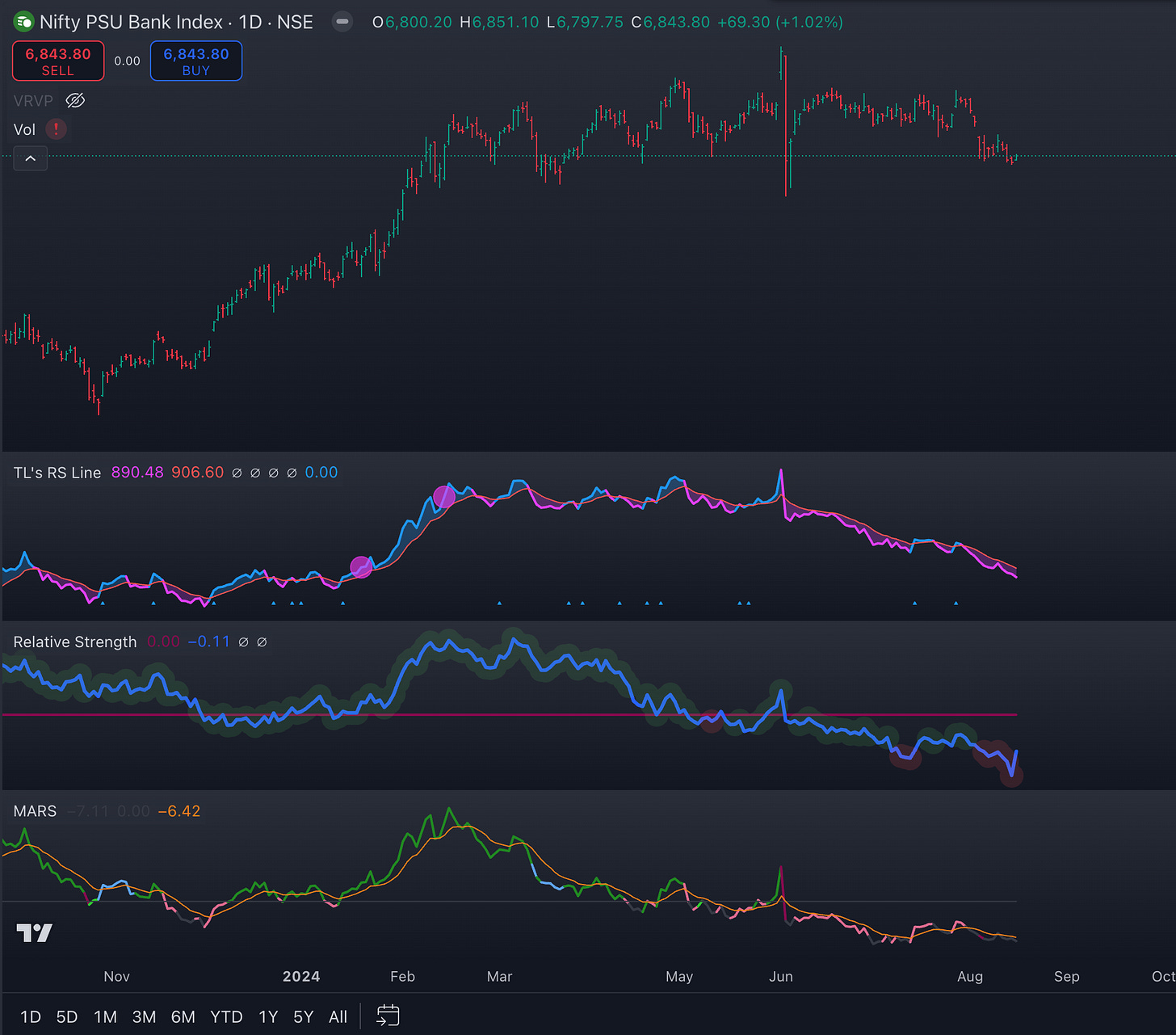Click the gray circle icon next to the chart title
The width and height of the screenshot is (1176, 1035).
tap(342, 21)
